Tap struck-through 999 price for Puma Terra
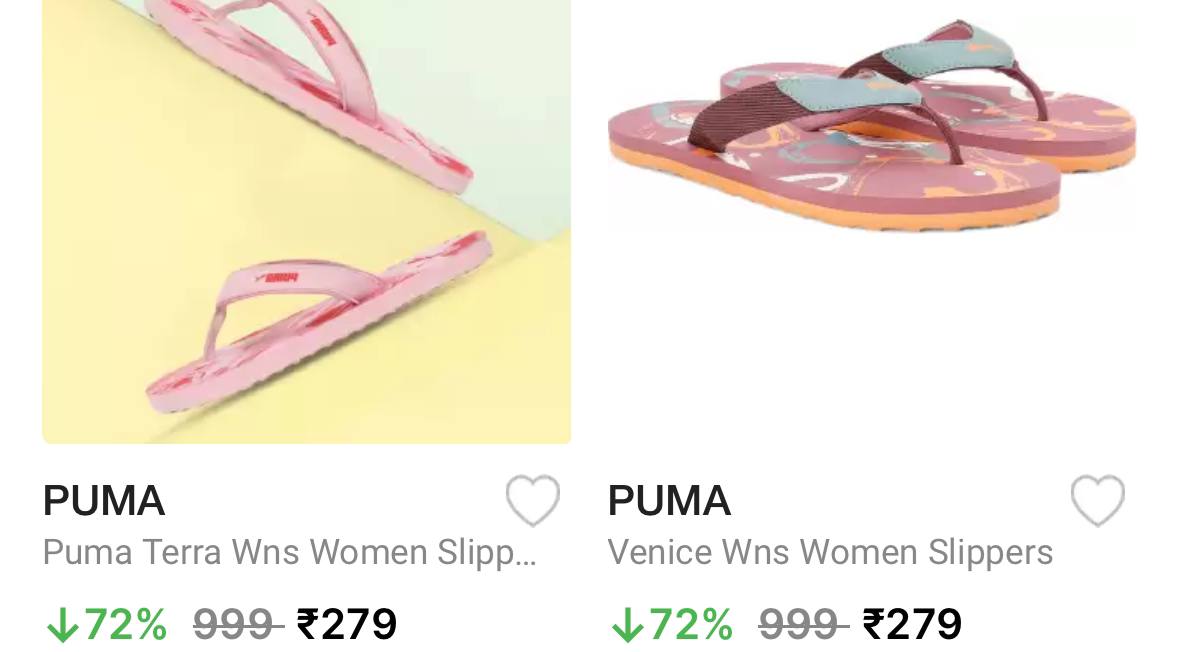 pyautogui.click(x=238, y=624)
